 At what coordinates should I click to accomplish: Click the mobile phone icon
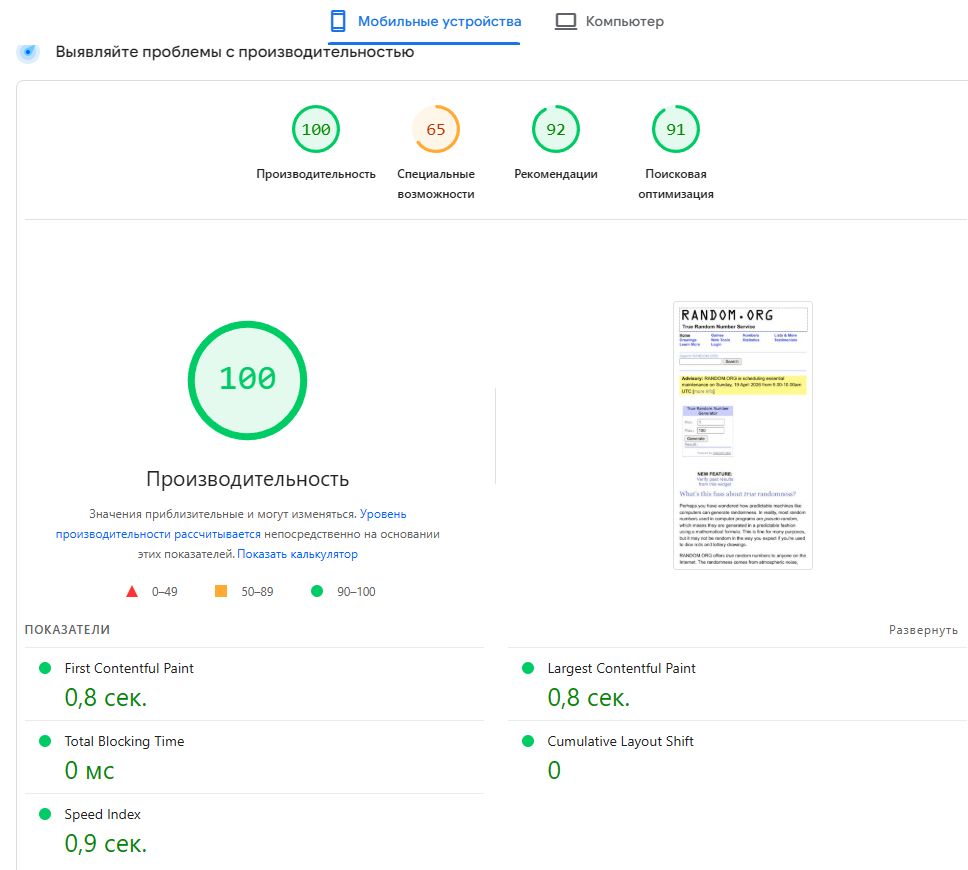pos(338,21)
